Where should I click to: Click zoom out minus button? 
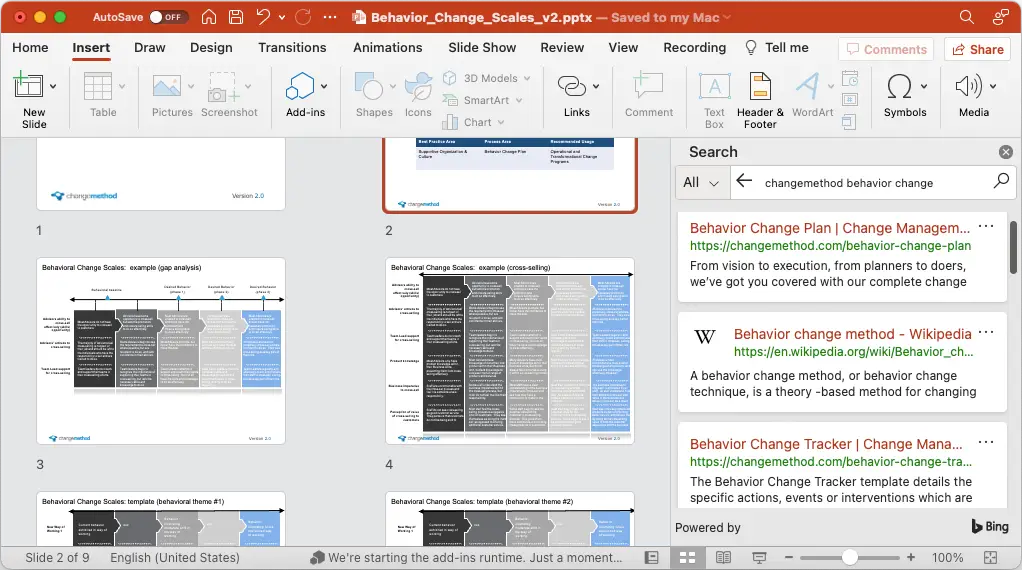point(789,558)
